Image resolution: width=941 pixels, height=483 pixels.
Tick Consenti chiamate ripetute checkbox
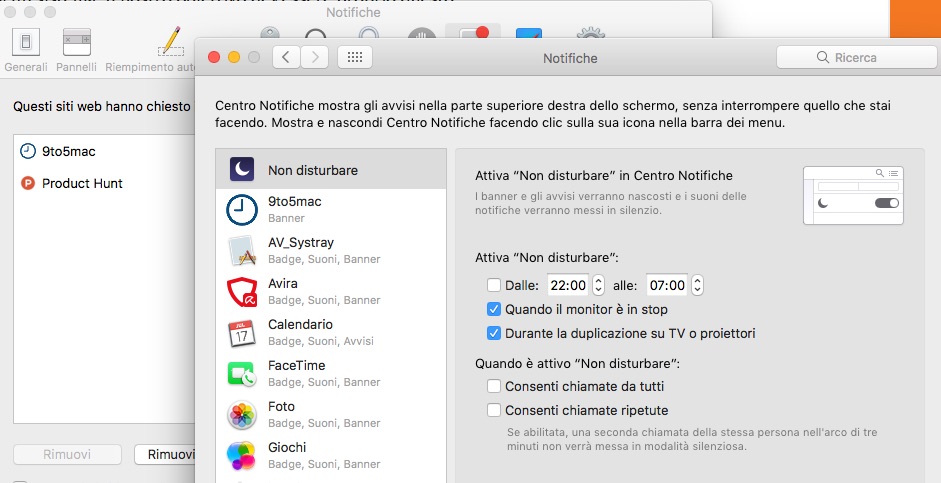coord(493,410)
